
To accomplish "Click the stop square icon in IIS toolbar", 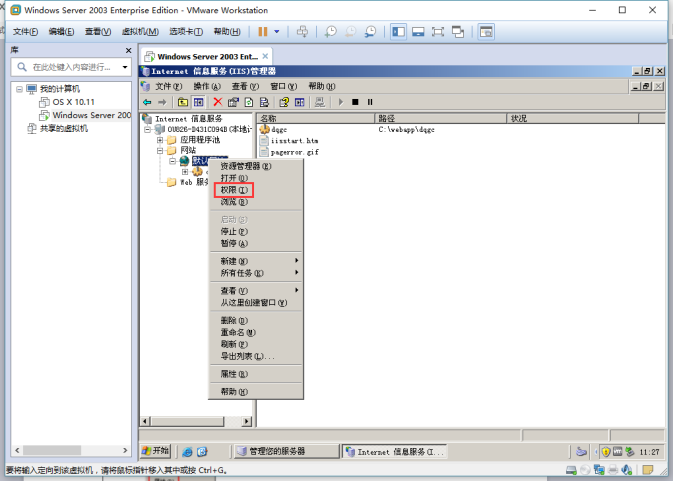I will click(x=354, y=102).
